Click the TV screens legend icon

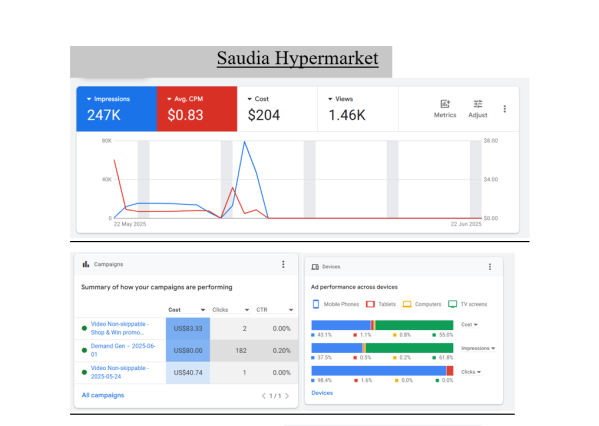(x=452, y=304)
